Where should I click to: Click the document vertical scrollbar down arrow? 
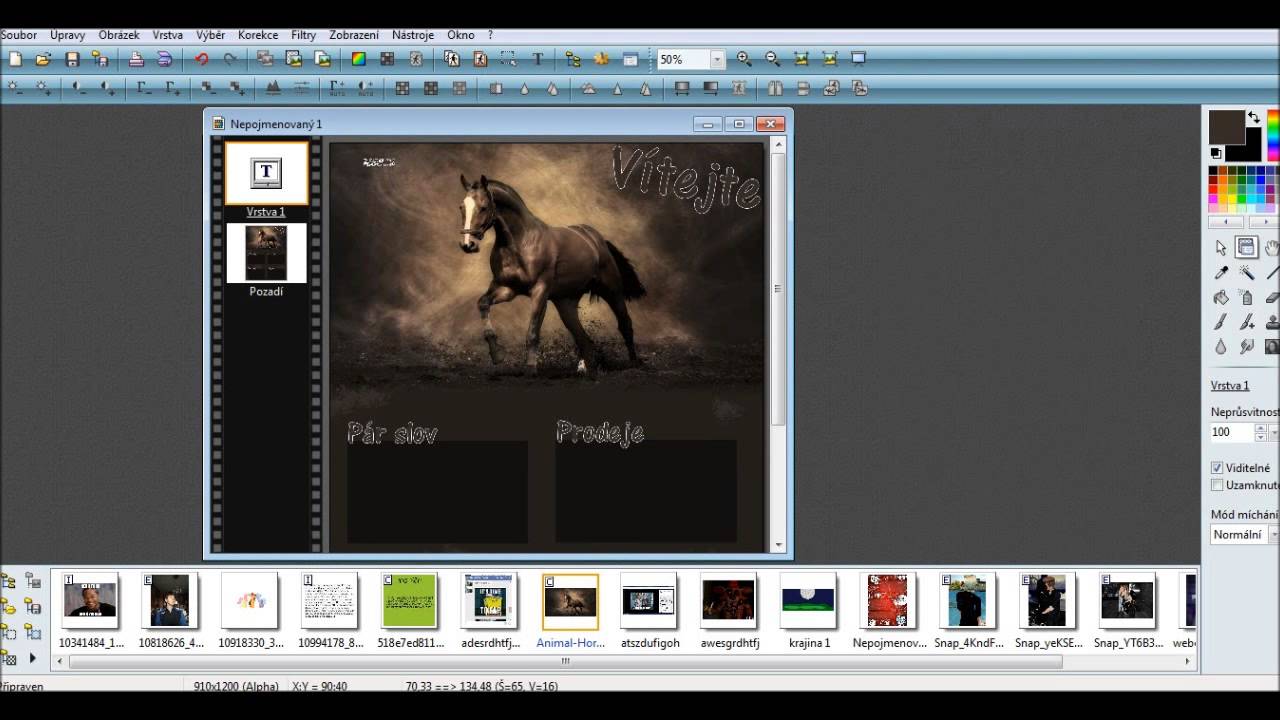click(x=779, y=545)
